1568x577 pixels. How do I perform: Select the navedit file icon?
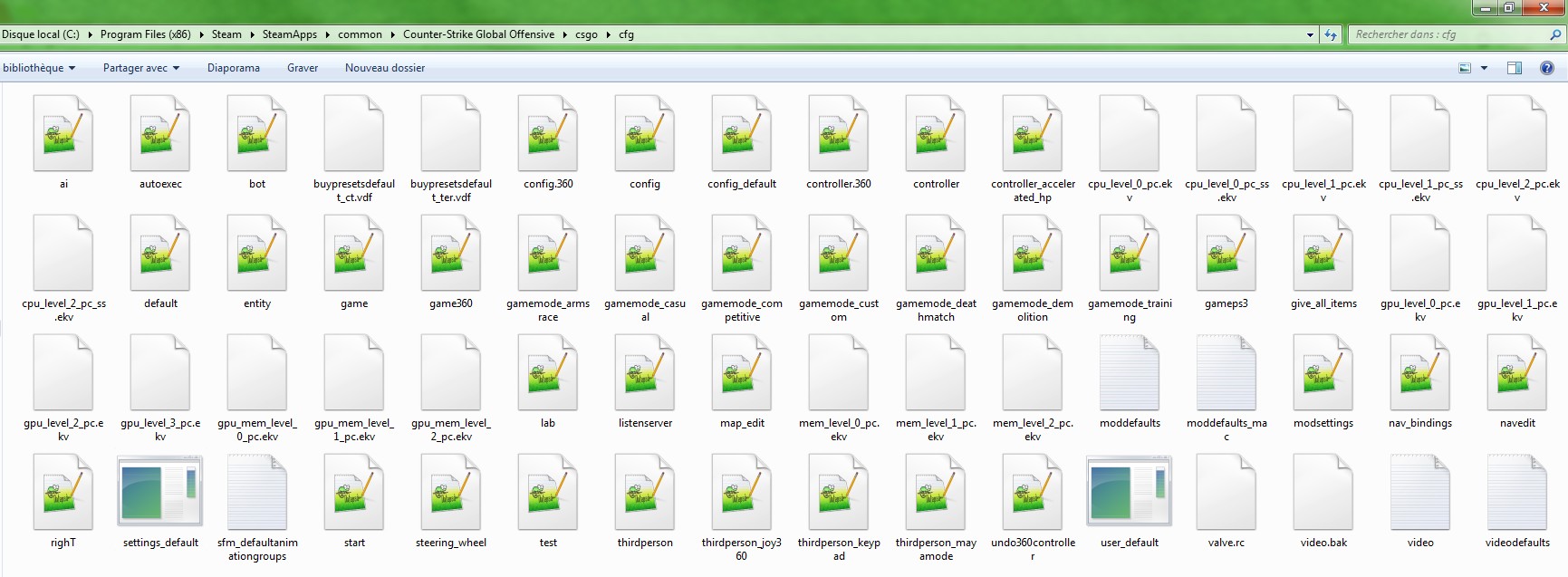point(1517,372)
